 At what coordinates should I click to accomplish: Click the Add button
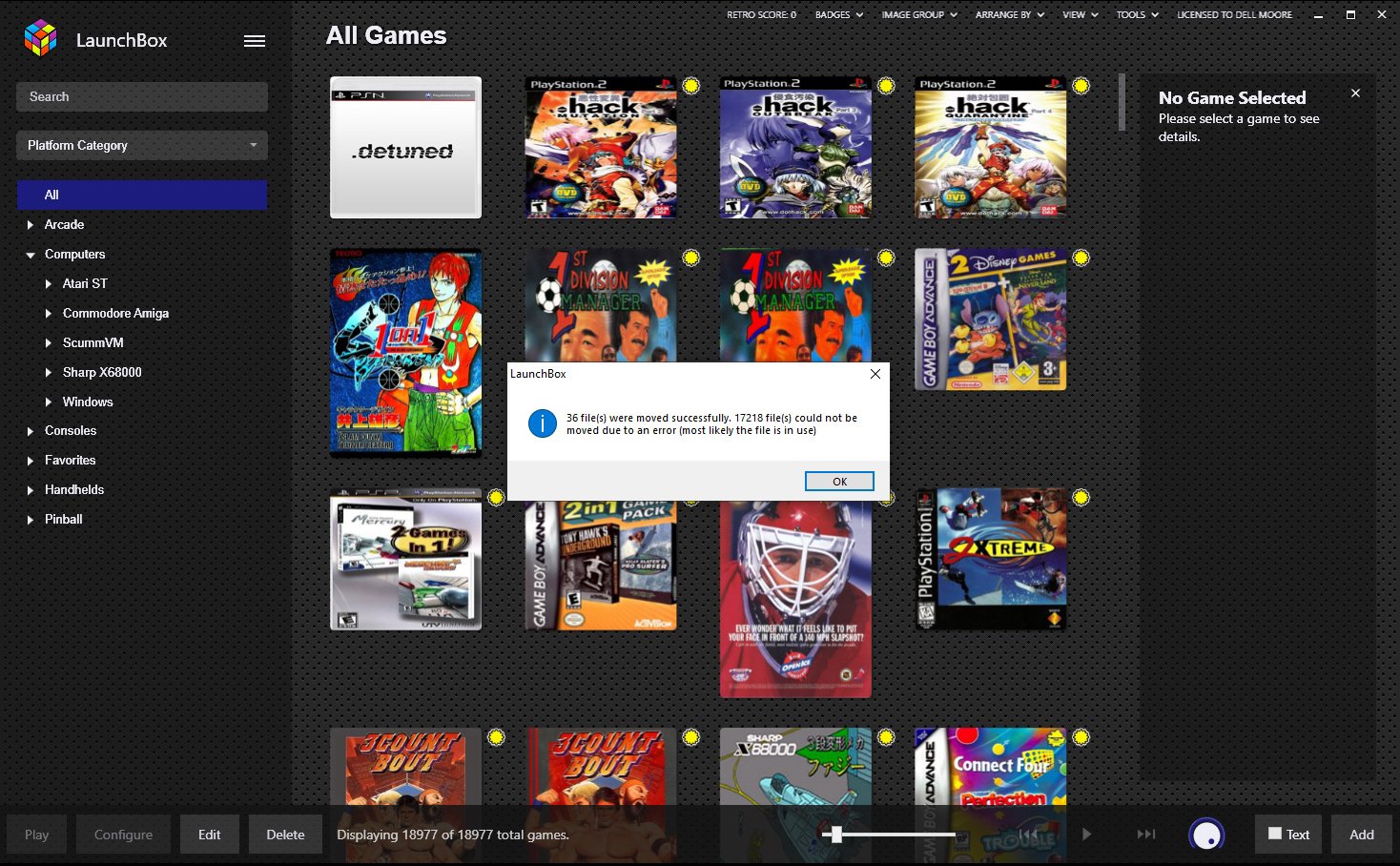1362,835
